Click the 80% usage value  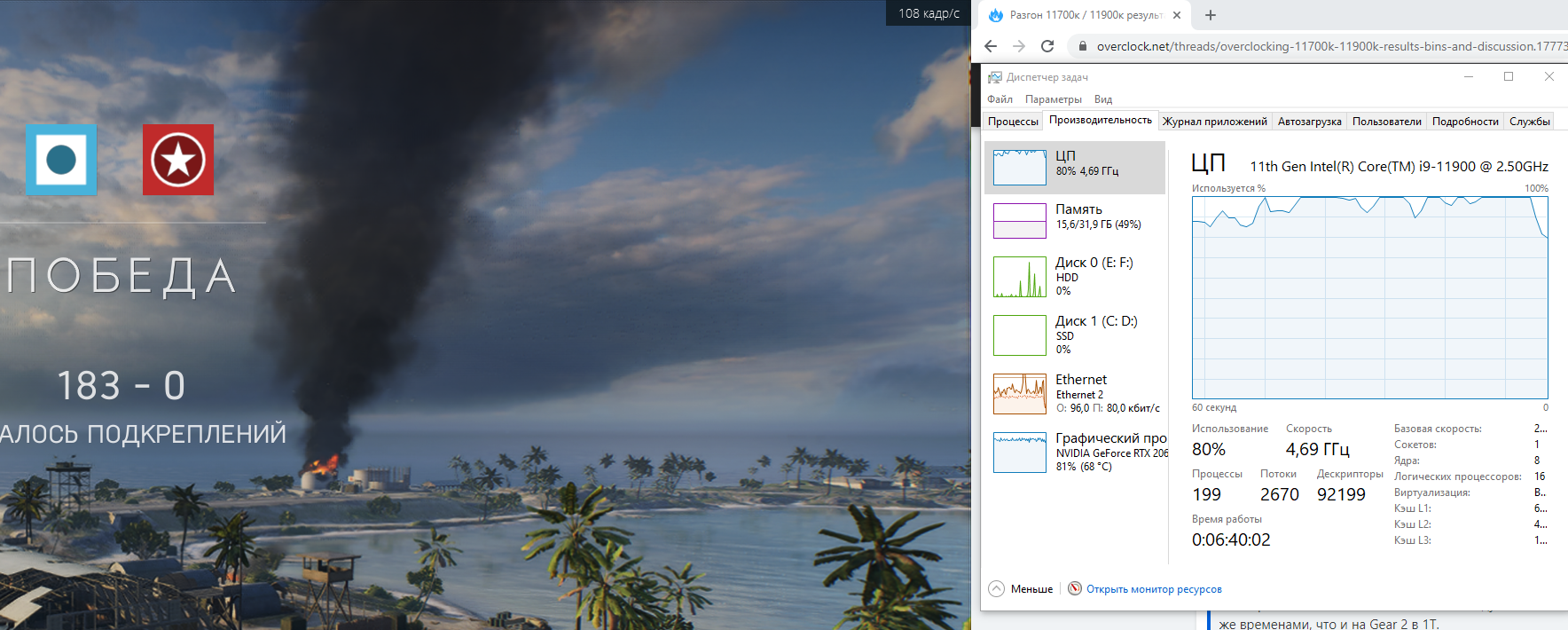[x=1209, y=449]
